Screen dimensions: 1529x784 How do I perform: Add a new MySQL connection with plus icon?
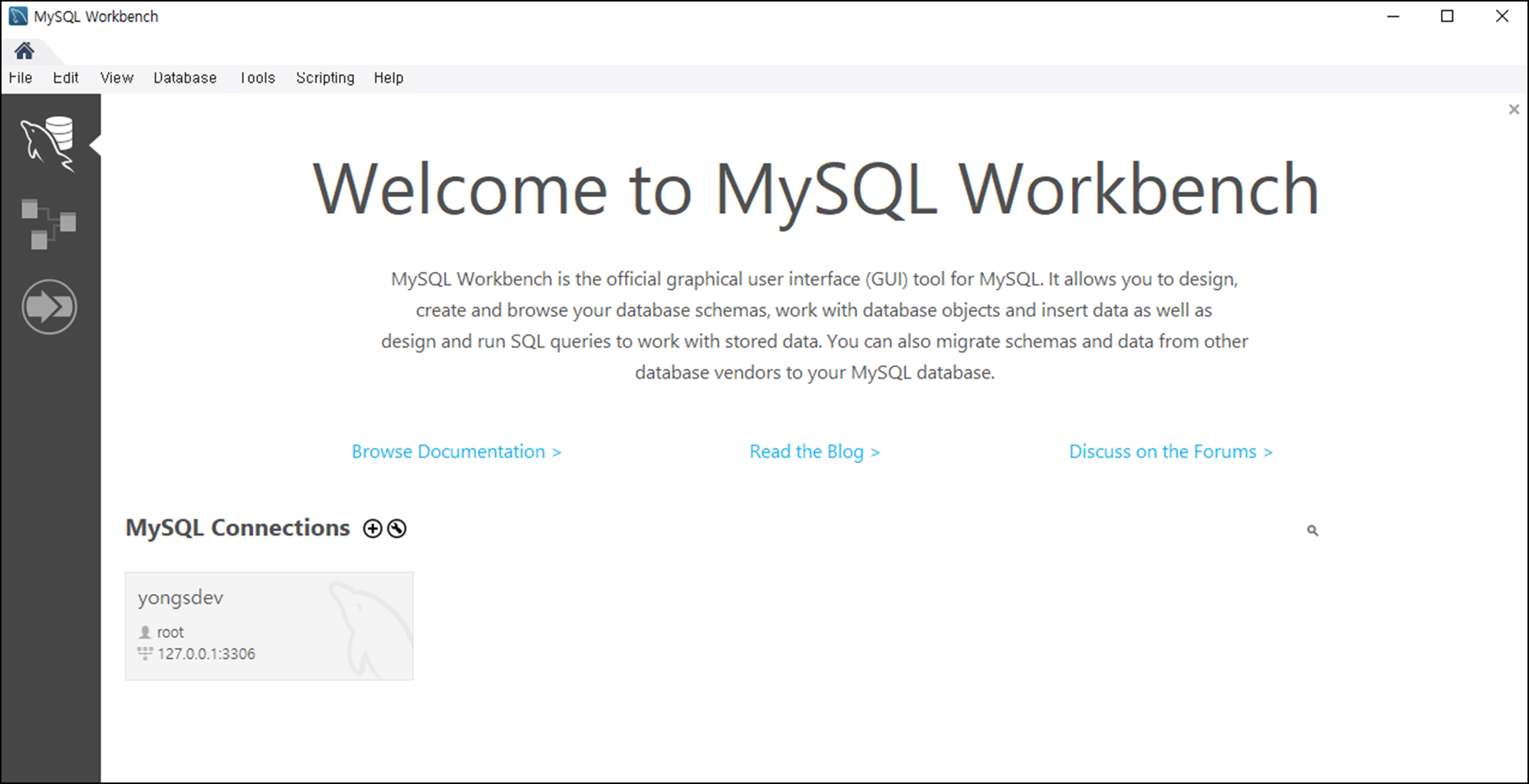373,529
